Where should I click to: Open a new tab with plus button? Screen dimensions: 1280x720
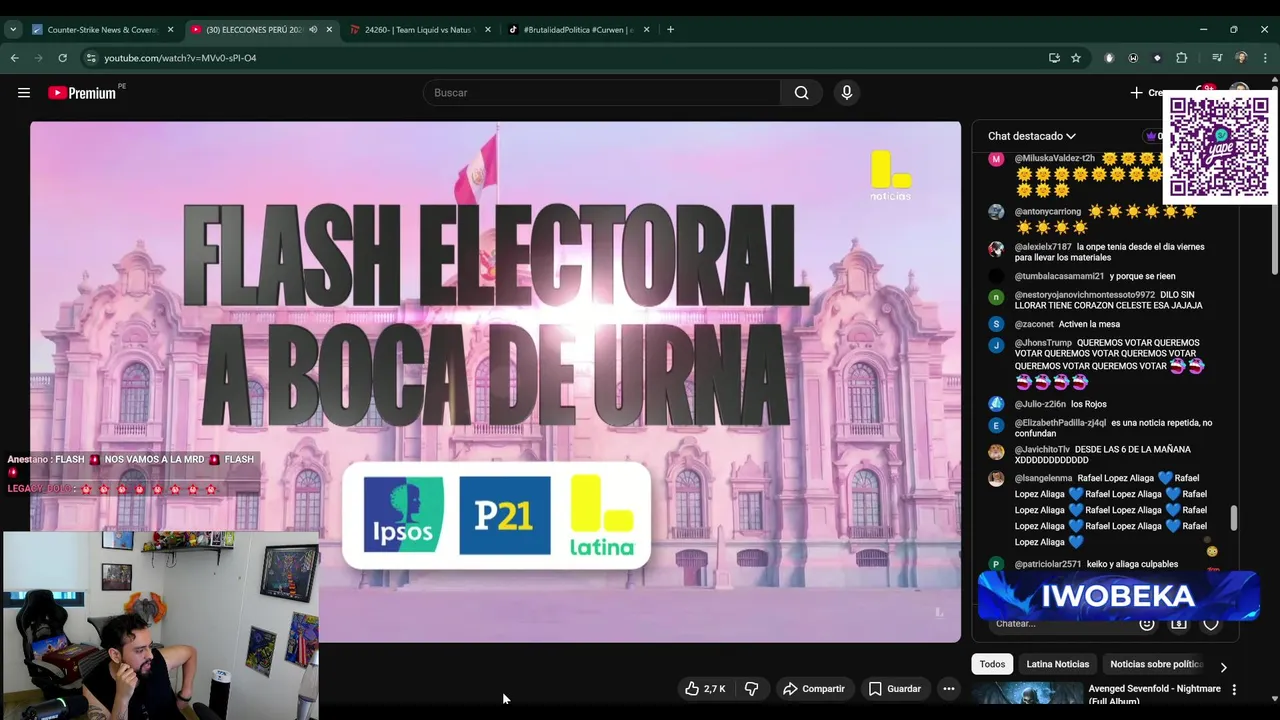click(x=670, y=30)
